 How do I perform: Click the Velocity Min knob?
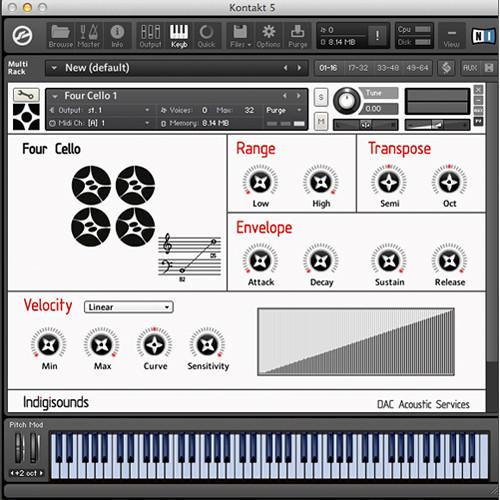click(x=49, y=345)
